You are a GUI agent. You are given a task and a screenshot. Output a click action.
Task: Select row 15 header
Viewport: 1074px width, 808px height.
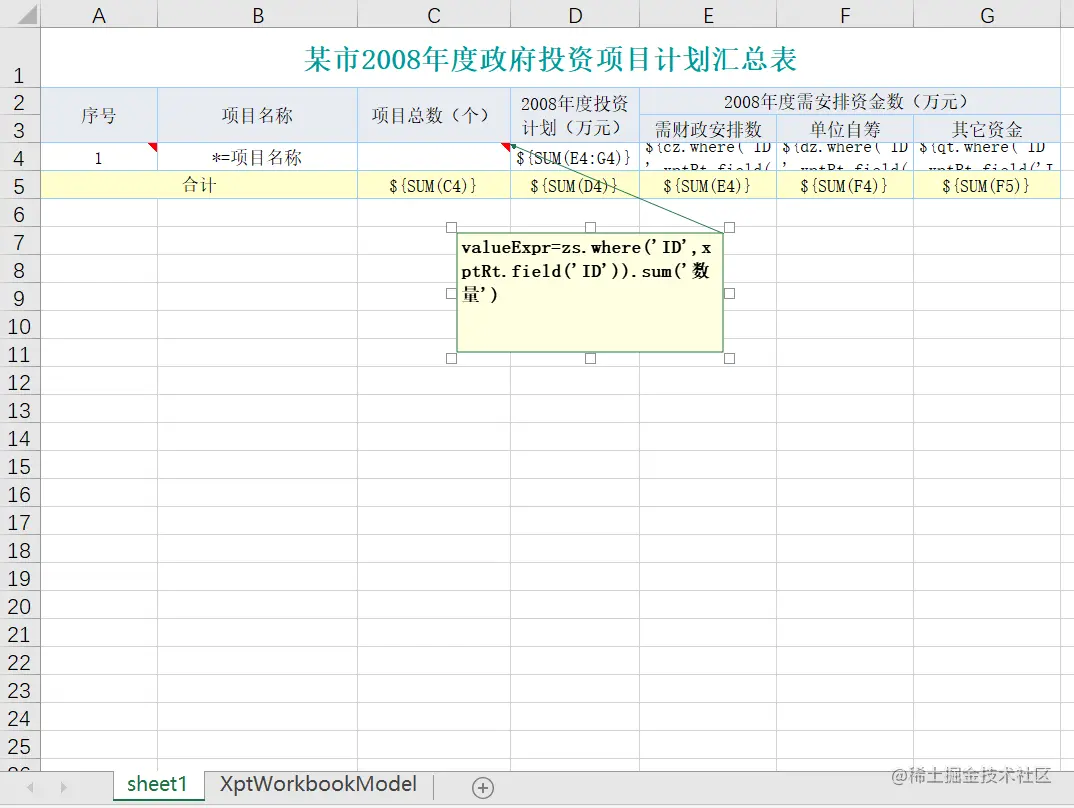pyautogui.click(x=19, y=466)
